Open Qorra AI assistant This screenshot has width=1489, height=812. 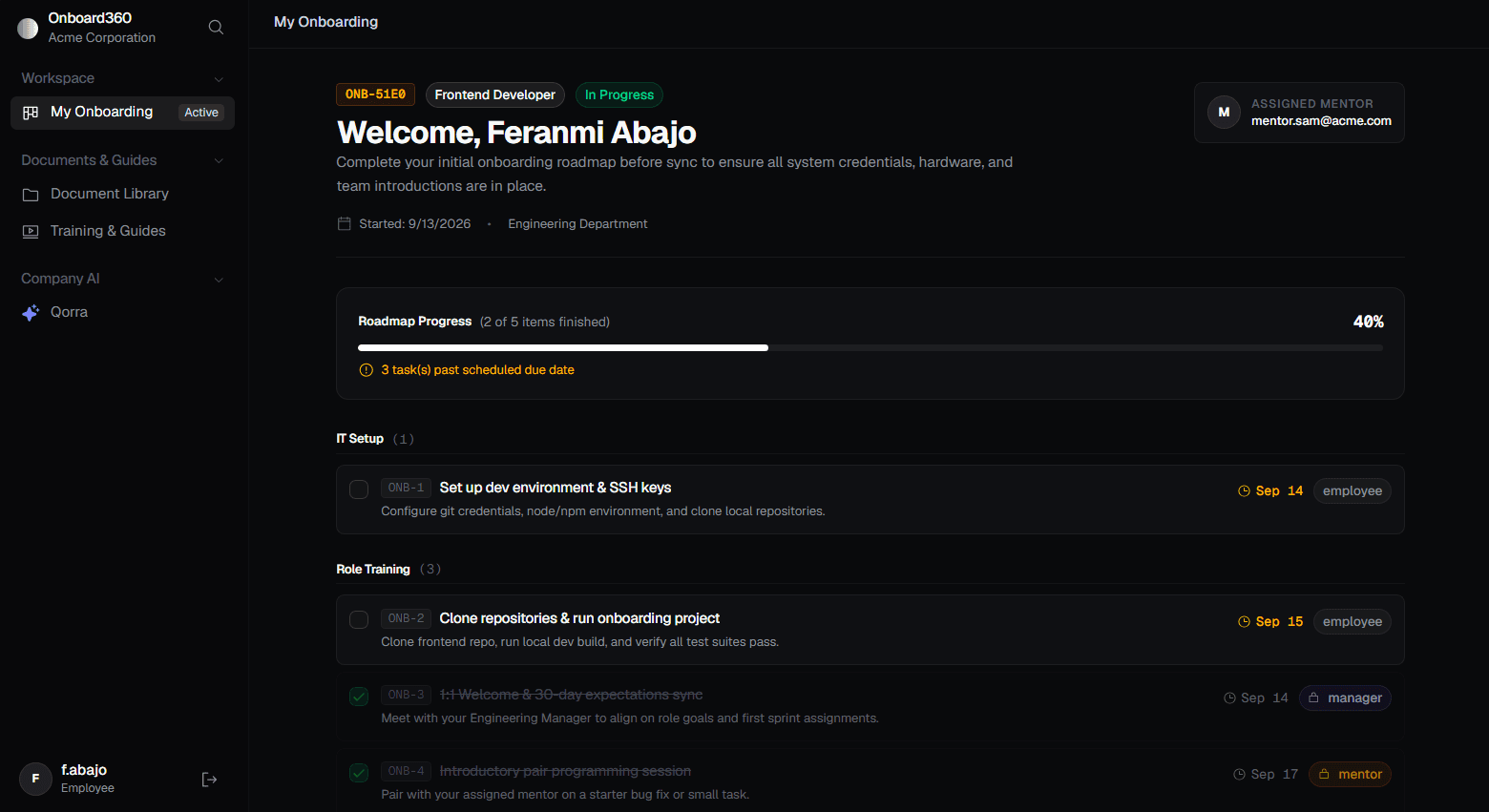(x=122, y=313)
